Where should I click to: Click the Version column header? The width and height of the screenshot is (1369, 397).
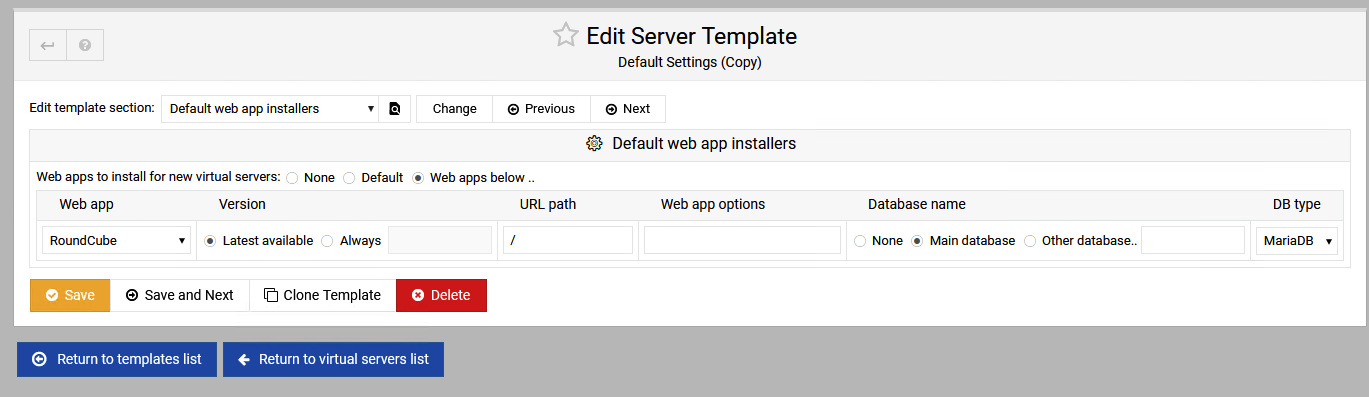(242, 204)
